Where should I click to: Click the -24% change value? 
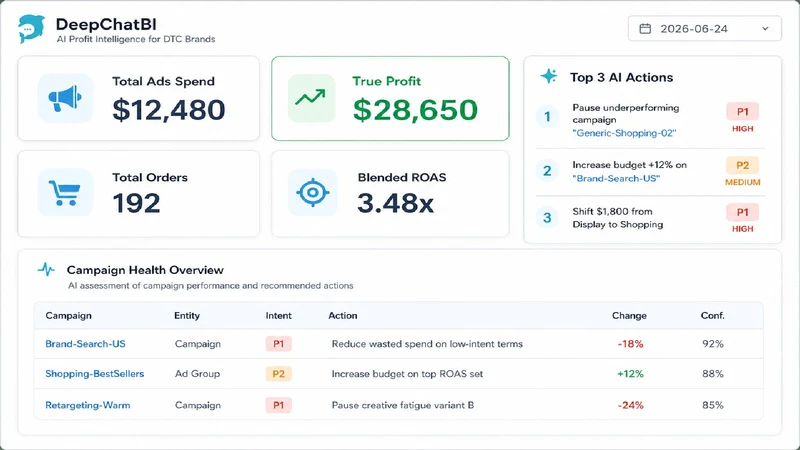coord(631,405)
